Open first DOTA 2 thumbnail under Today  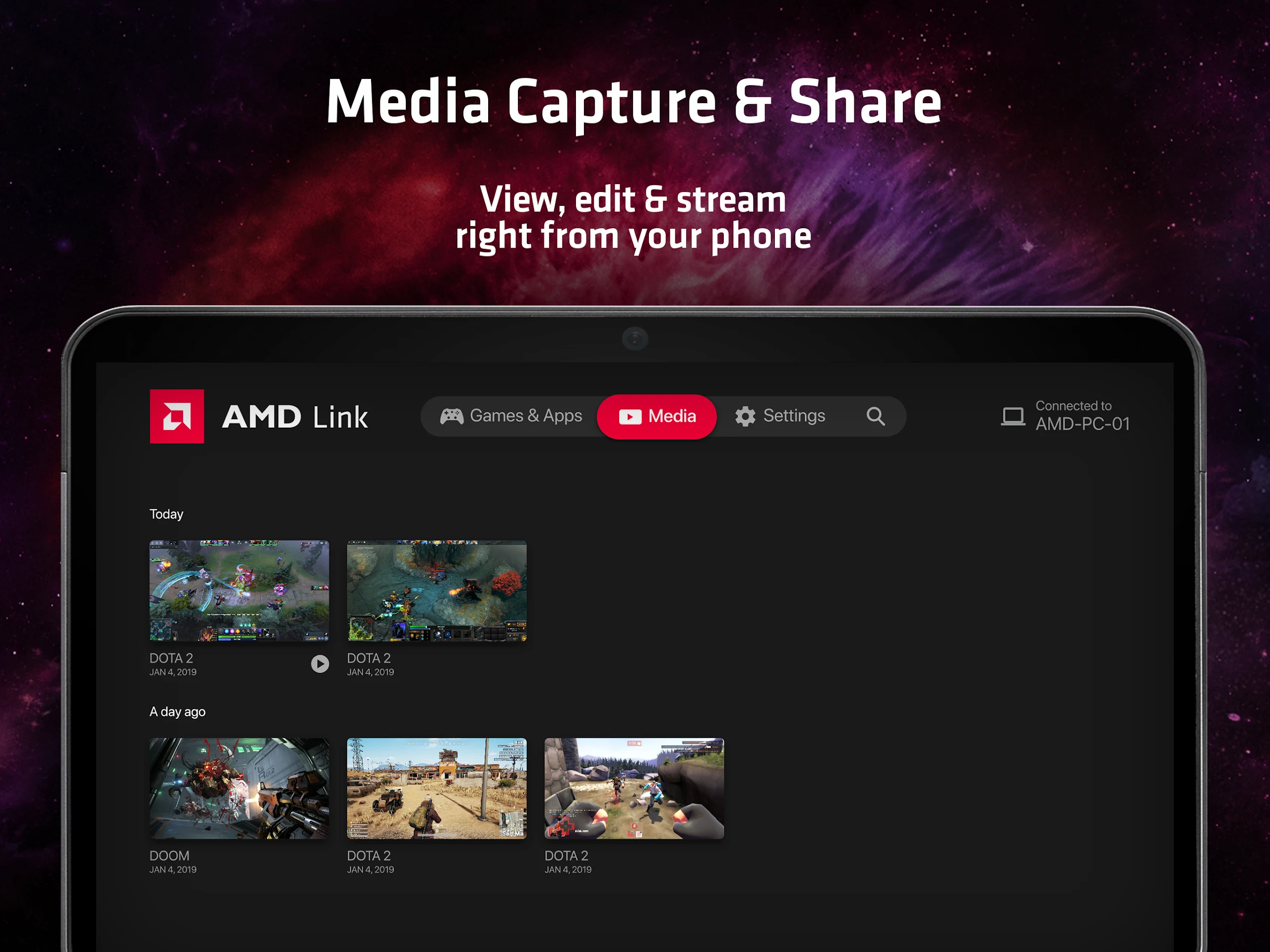[x=239, y=591]
